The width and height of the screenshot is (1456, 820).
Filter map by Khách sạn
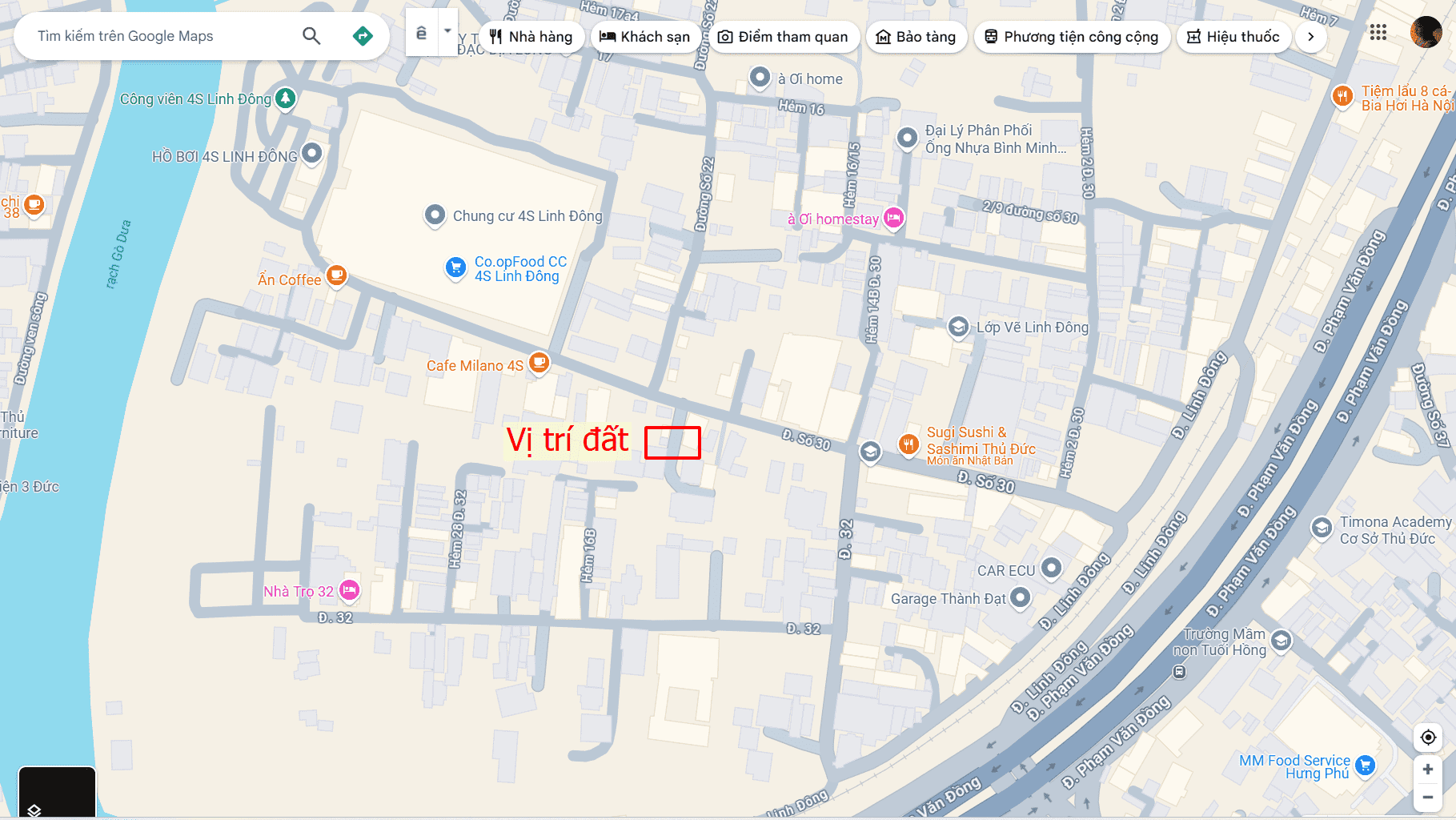645,37
